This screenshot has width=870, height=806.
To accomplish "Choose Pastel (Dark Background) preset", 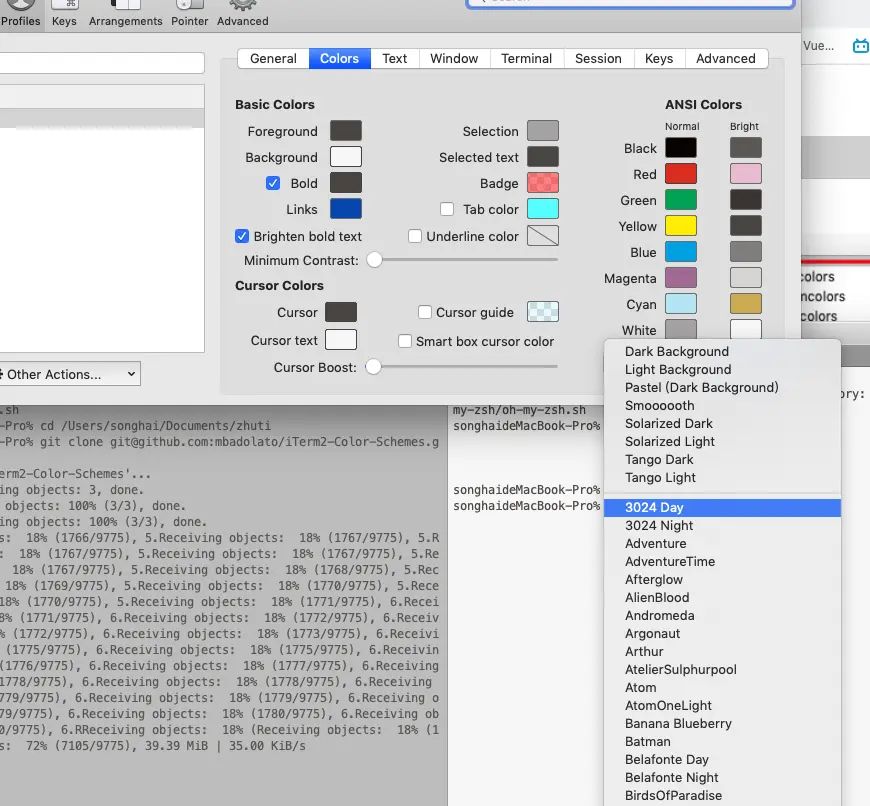I will pyautogui.click(x=722, y=388).
